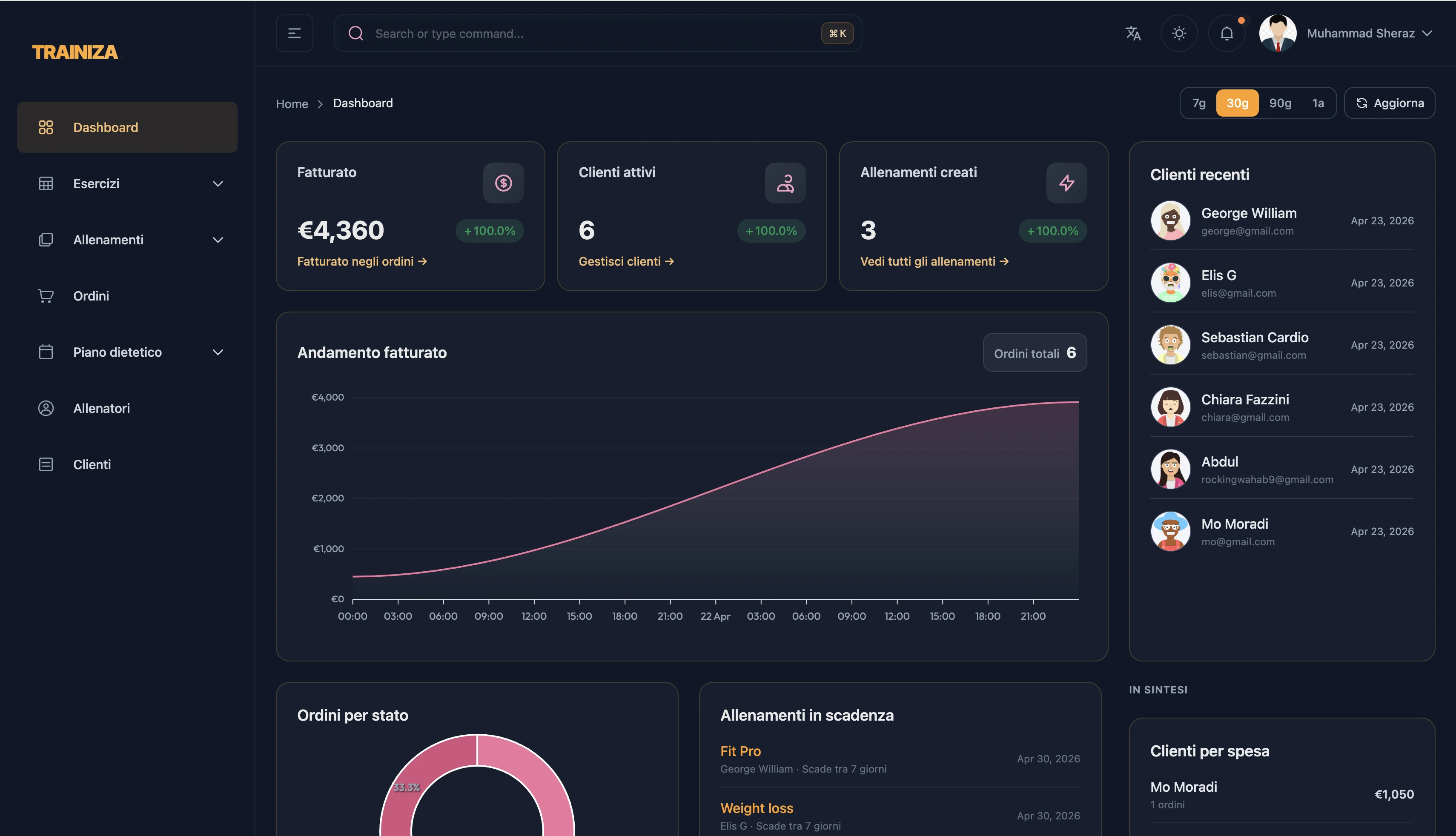Open the language translation icon

tap(1132, 33)
